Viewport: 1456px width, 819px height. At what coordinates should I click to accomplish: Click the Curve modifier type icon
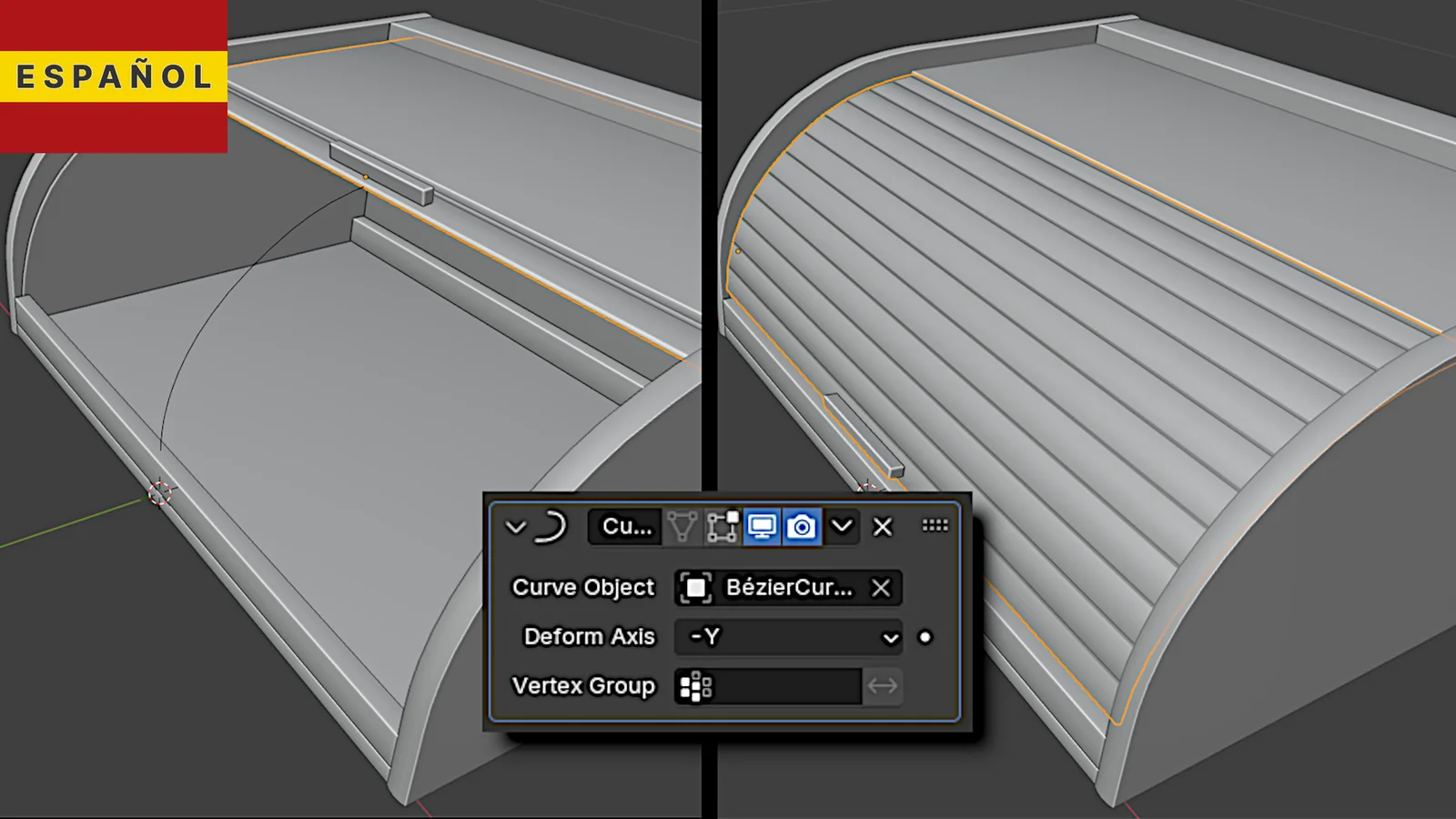(551, 526)
